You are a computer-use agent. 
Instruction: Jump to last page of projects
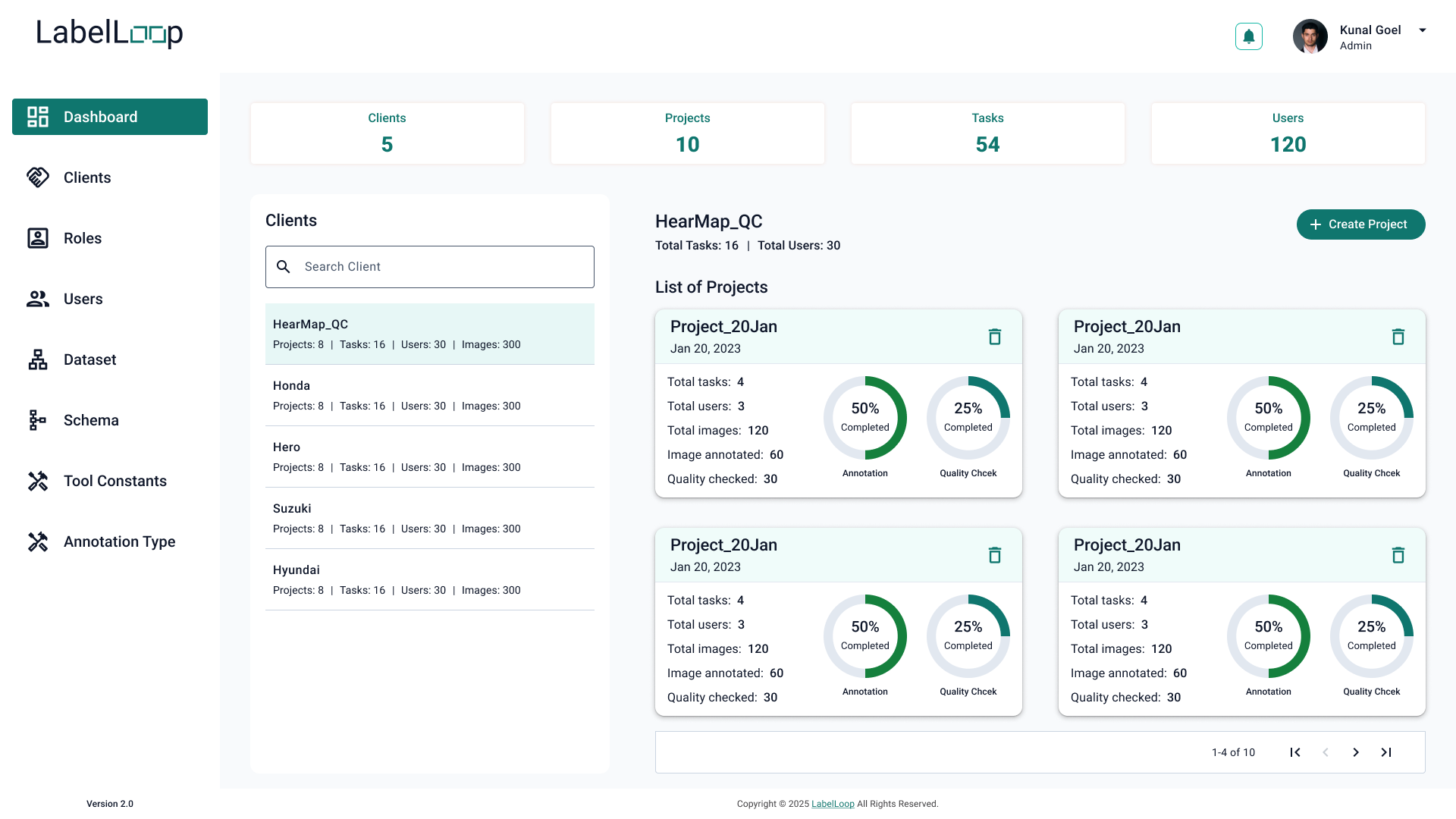coord(1386,752)
